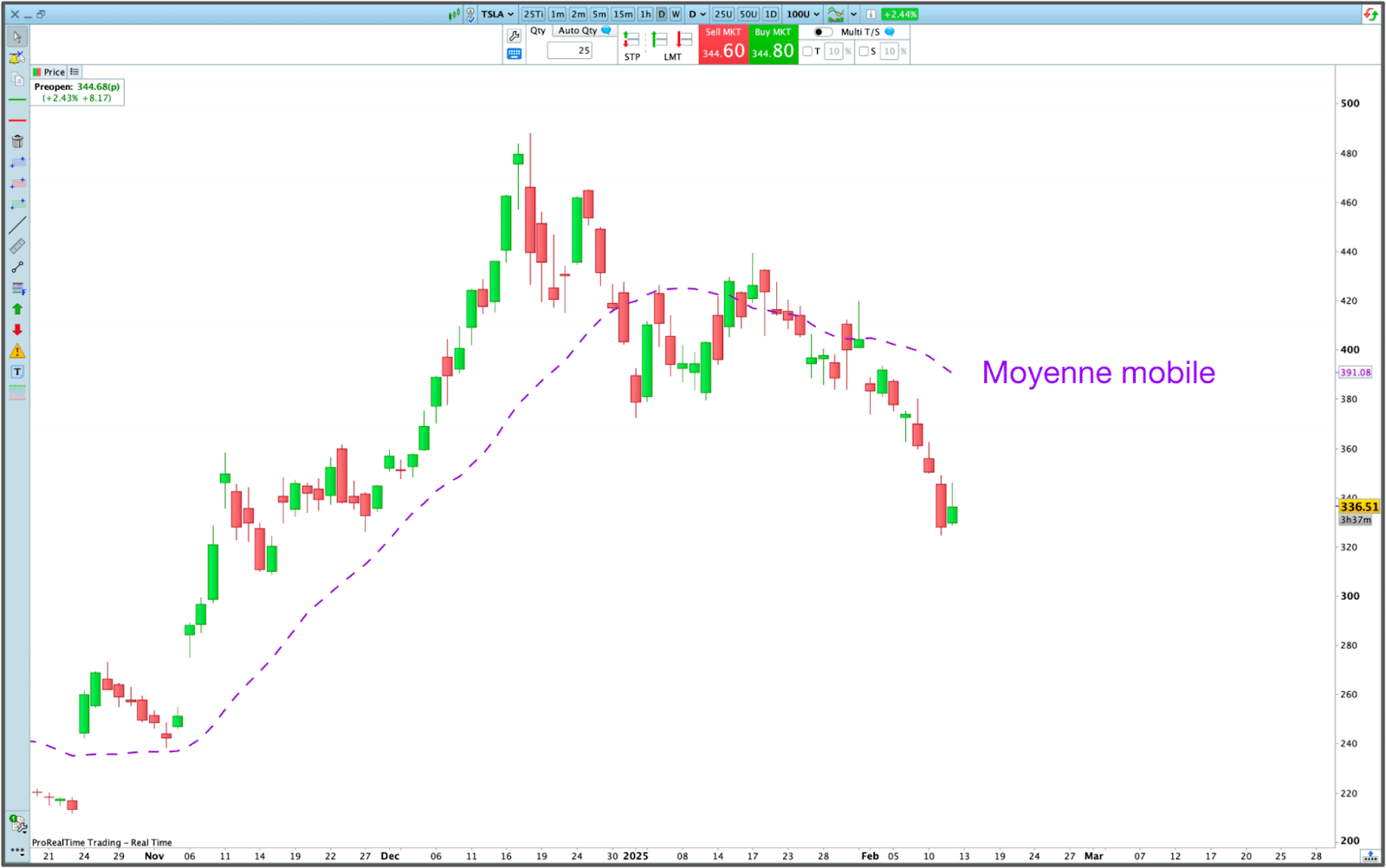
Task: Open the wrench trading settings
Action: [x=514, y=36]
